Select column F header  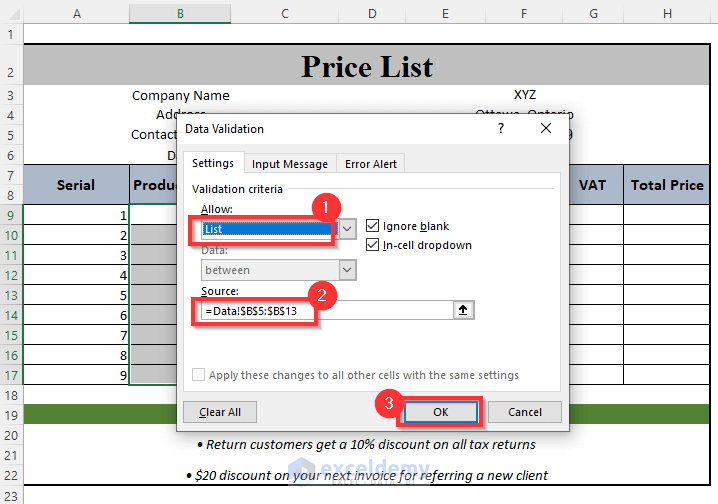pyautogui.click(x=524, y=14)
